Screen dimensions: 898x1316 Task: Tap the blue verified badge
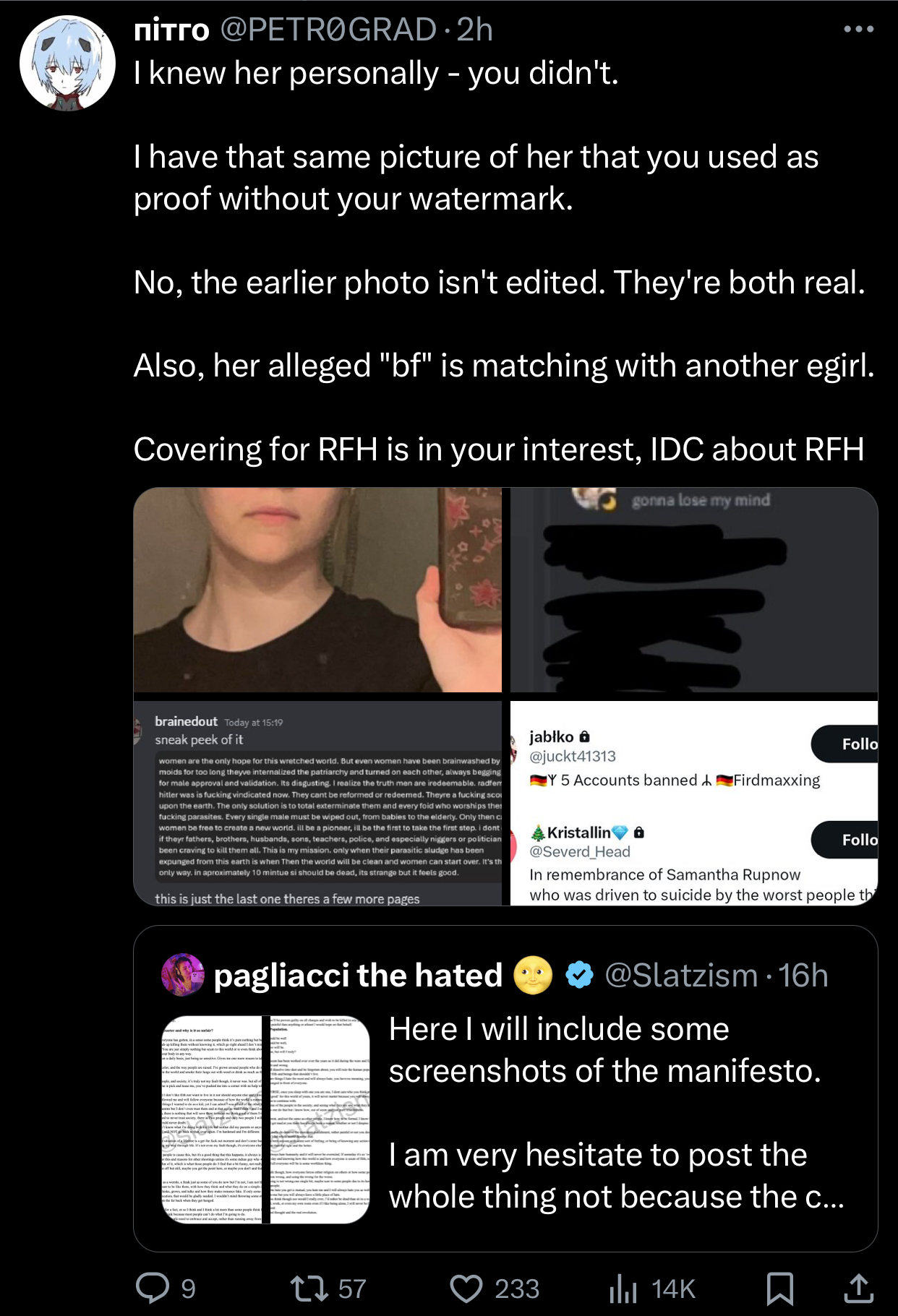click(x=579, y=975)
